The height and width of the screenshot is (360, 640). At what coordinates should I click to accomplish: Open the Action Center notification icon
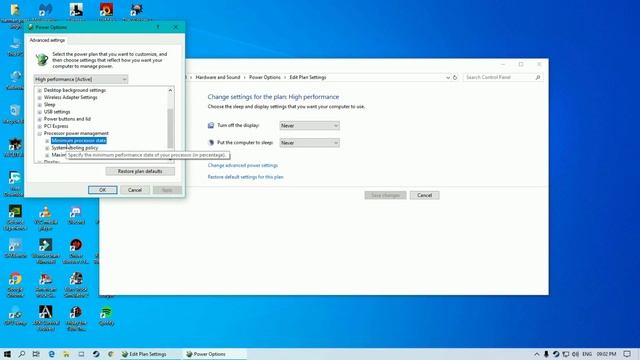[627, 354]
